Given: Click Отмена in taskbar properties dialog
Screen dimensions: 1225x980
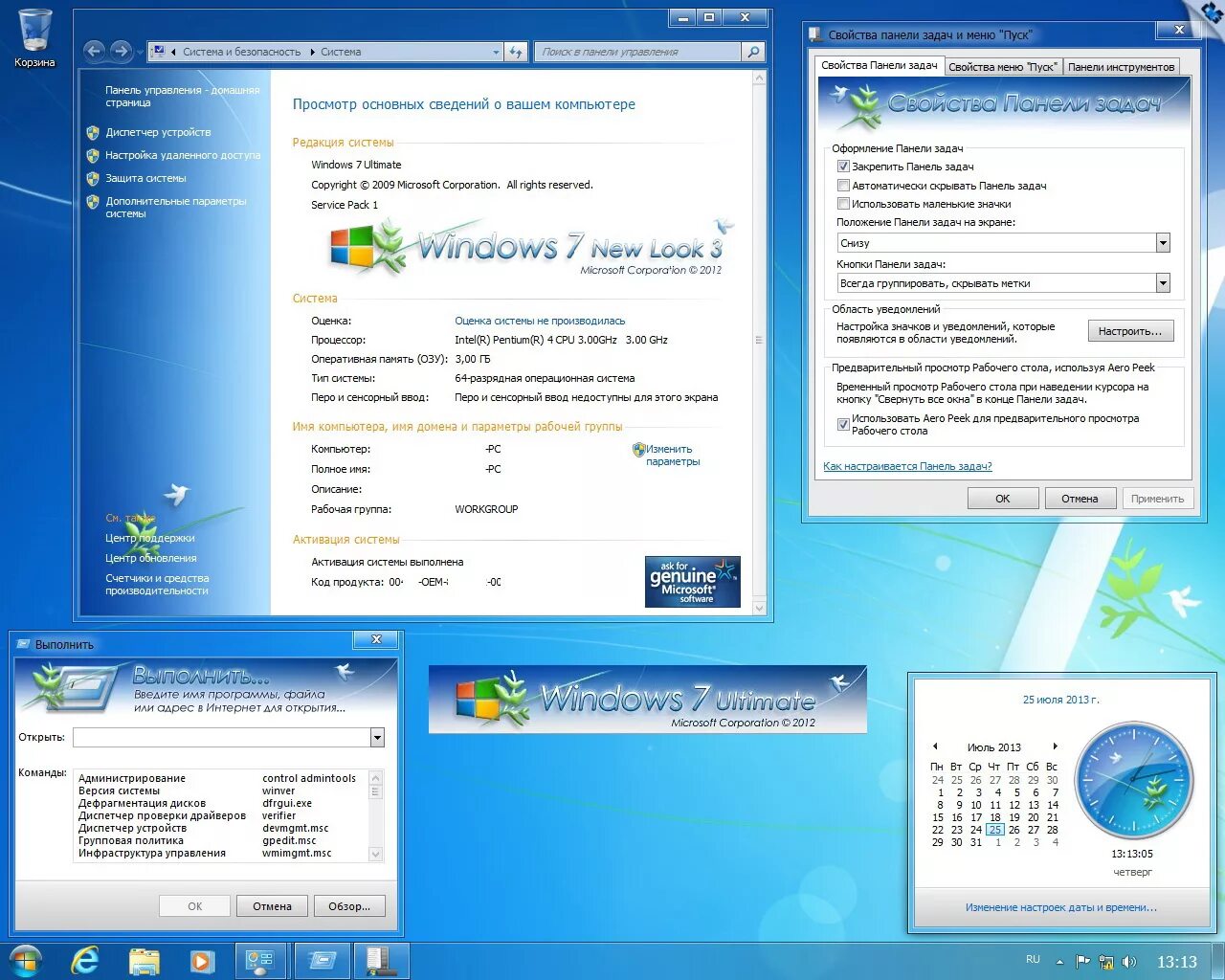Looking at the screenshot, I should pos(1080,499).
